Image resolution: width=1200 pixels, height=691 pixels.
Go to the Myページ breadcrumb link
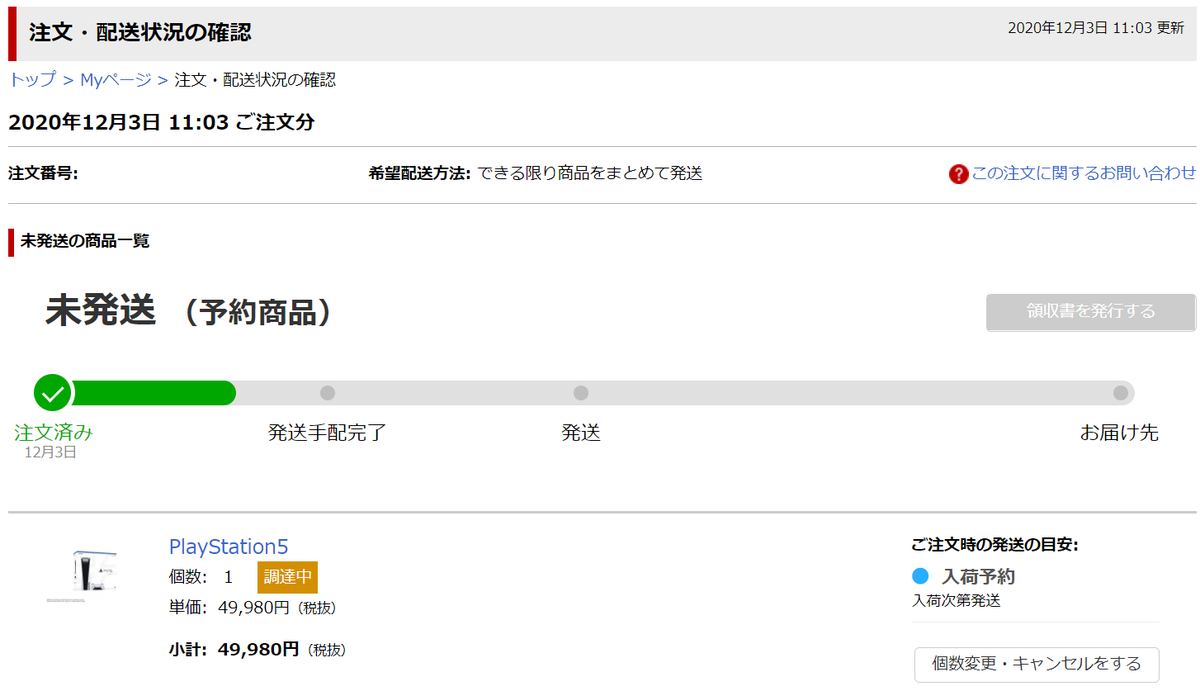(116, 80)
